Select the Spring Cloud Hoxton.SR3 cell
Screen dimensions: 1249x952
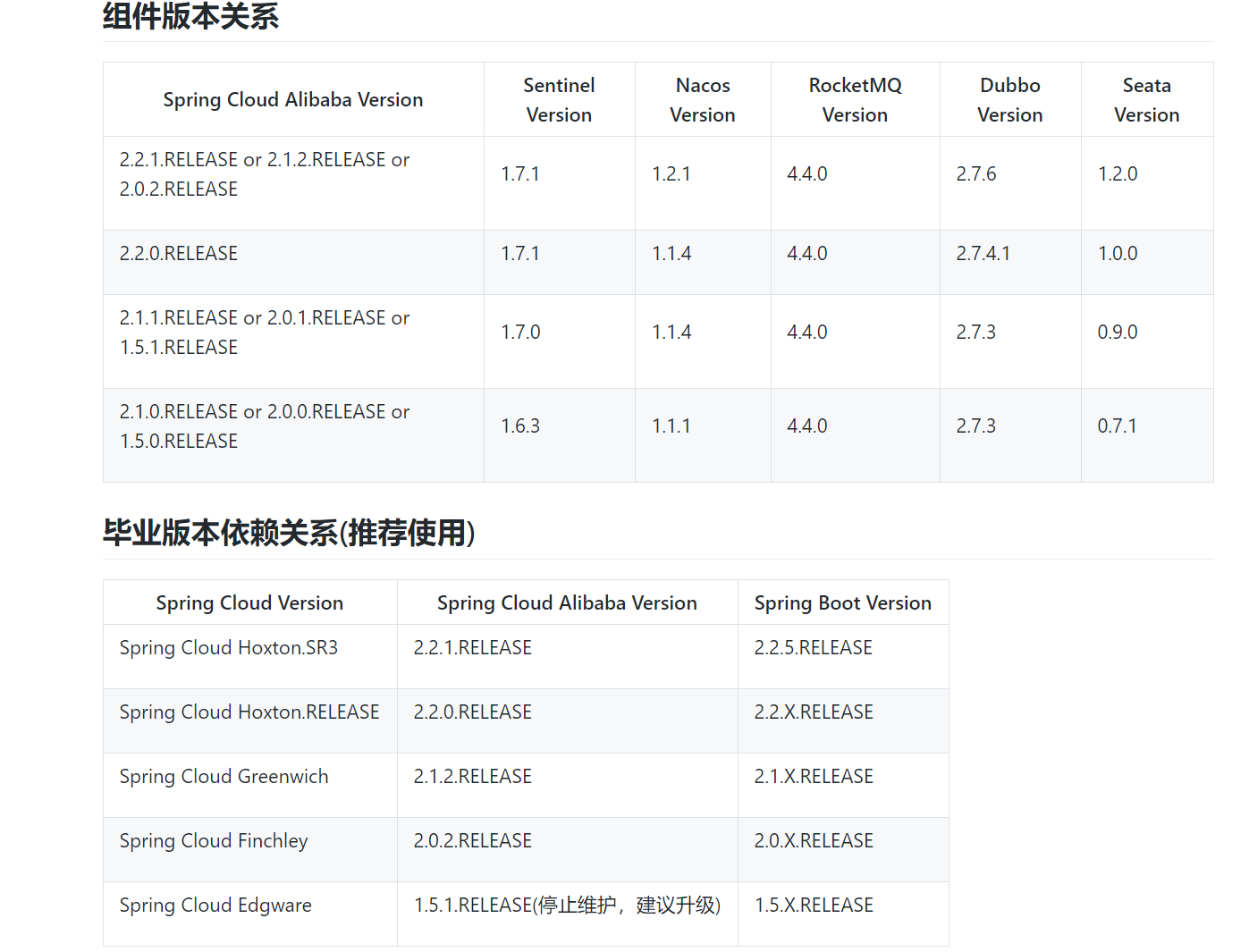coord(229,648)
